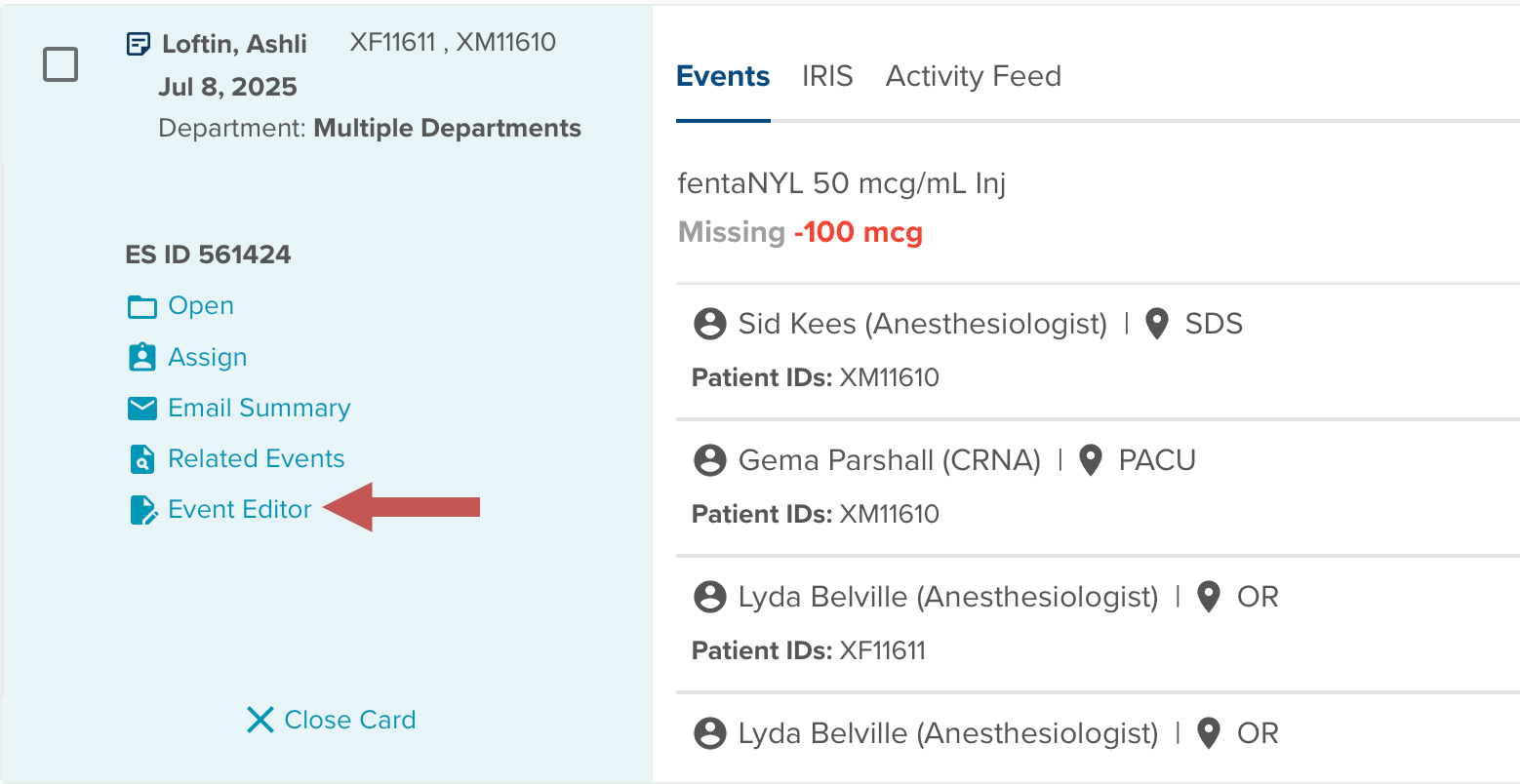Click the Open folder icon
Viewport: 1520px width, 784px height.
point(142,306)
